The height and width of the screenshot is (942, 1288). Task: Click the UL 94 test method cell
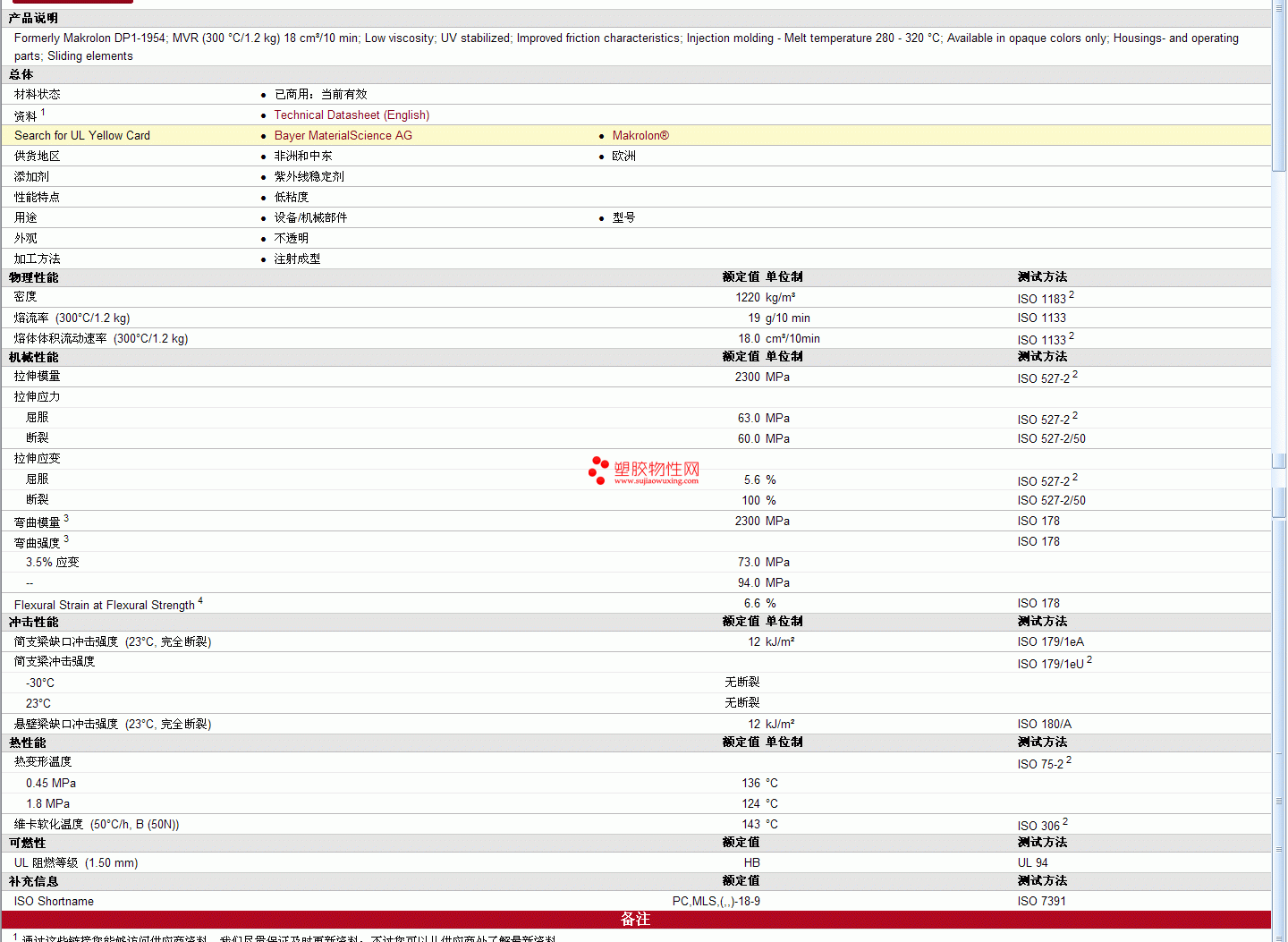coord(1032,863)
